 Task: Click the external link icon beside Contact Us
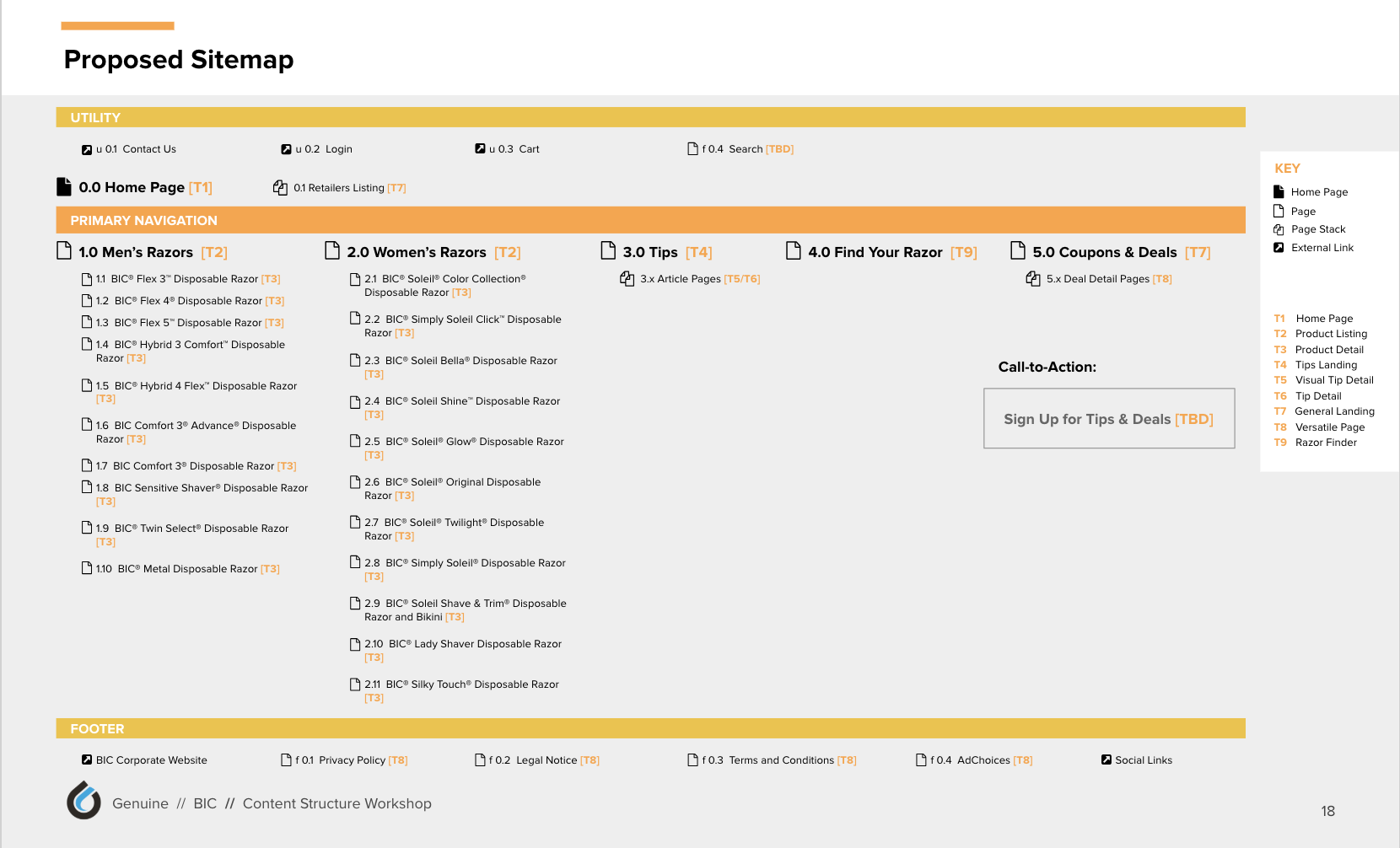click(86, 150)
